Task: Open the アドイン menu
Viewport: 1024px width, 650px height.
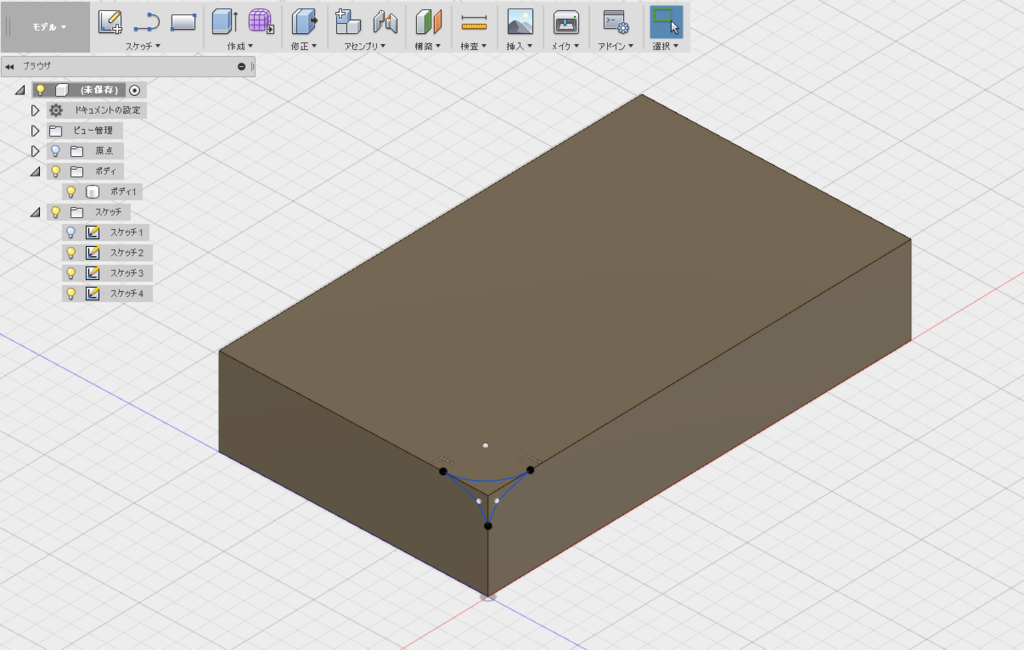Action: click(x=616, y=46)
